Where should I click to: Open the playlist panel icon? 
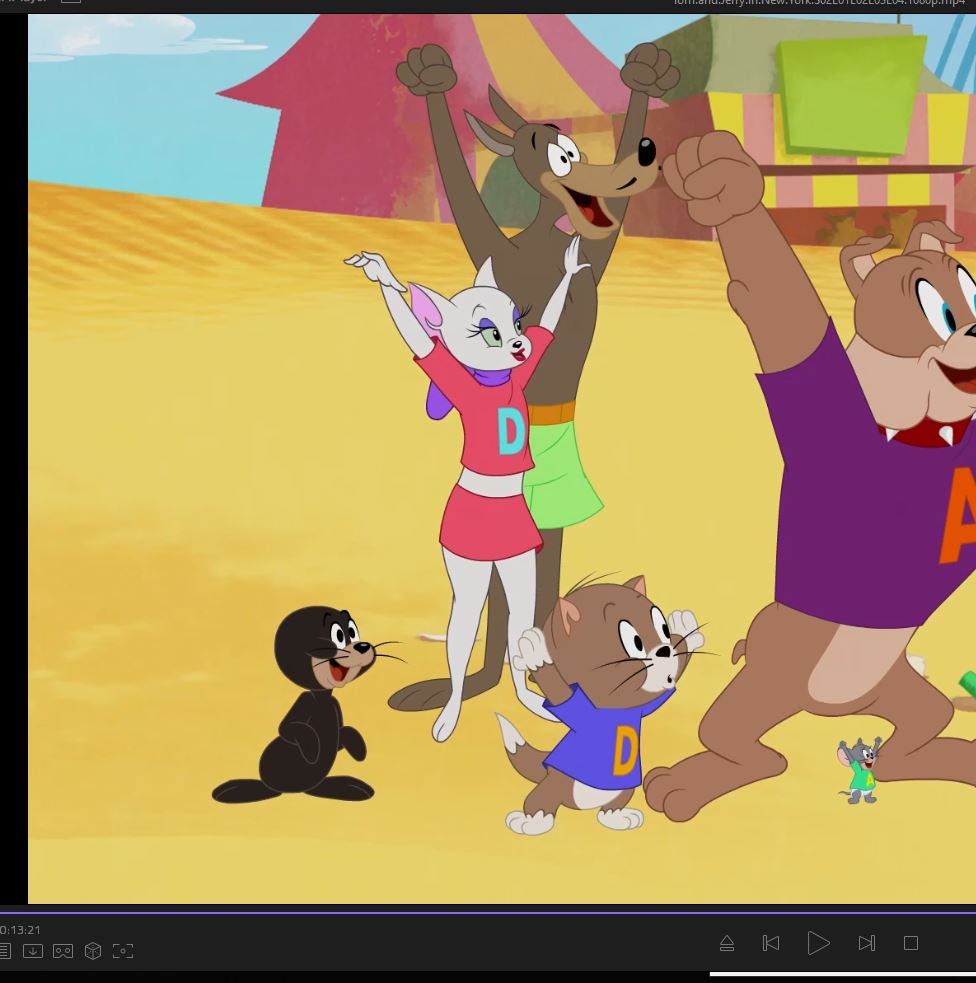[x=5, y=951]
